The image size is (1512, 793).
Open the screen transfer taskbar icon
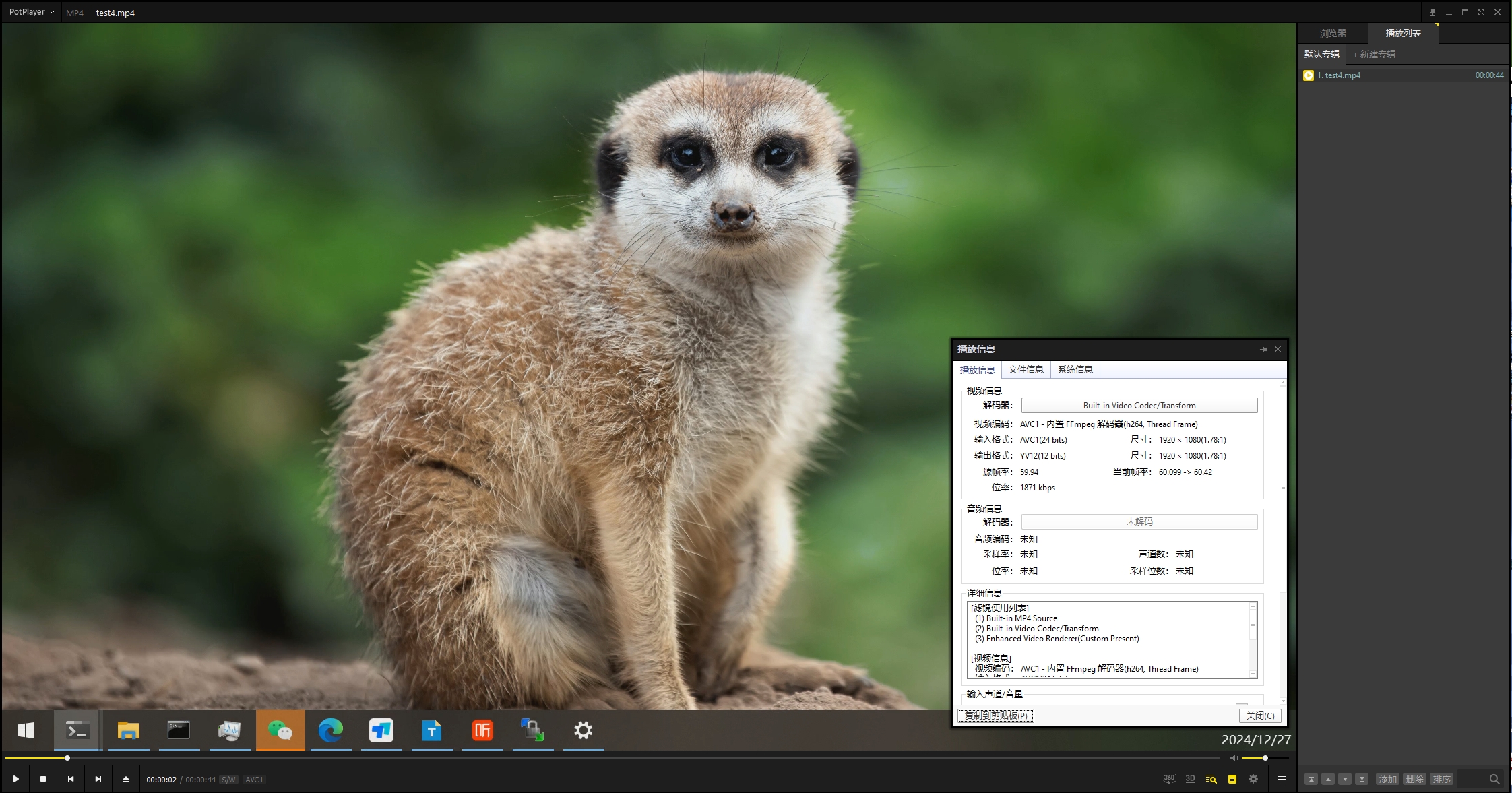tap(533, 730)
